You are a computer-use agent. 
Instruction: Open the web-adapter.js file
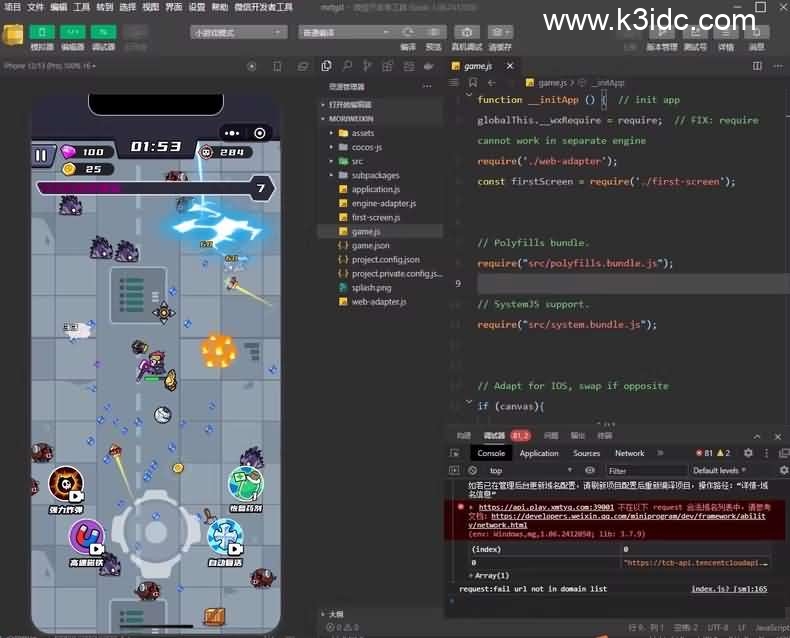tap(379, 302)
